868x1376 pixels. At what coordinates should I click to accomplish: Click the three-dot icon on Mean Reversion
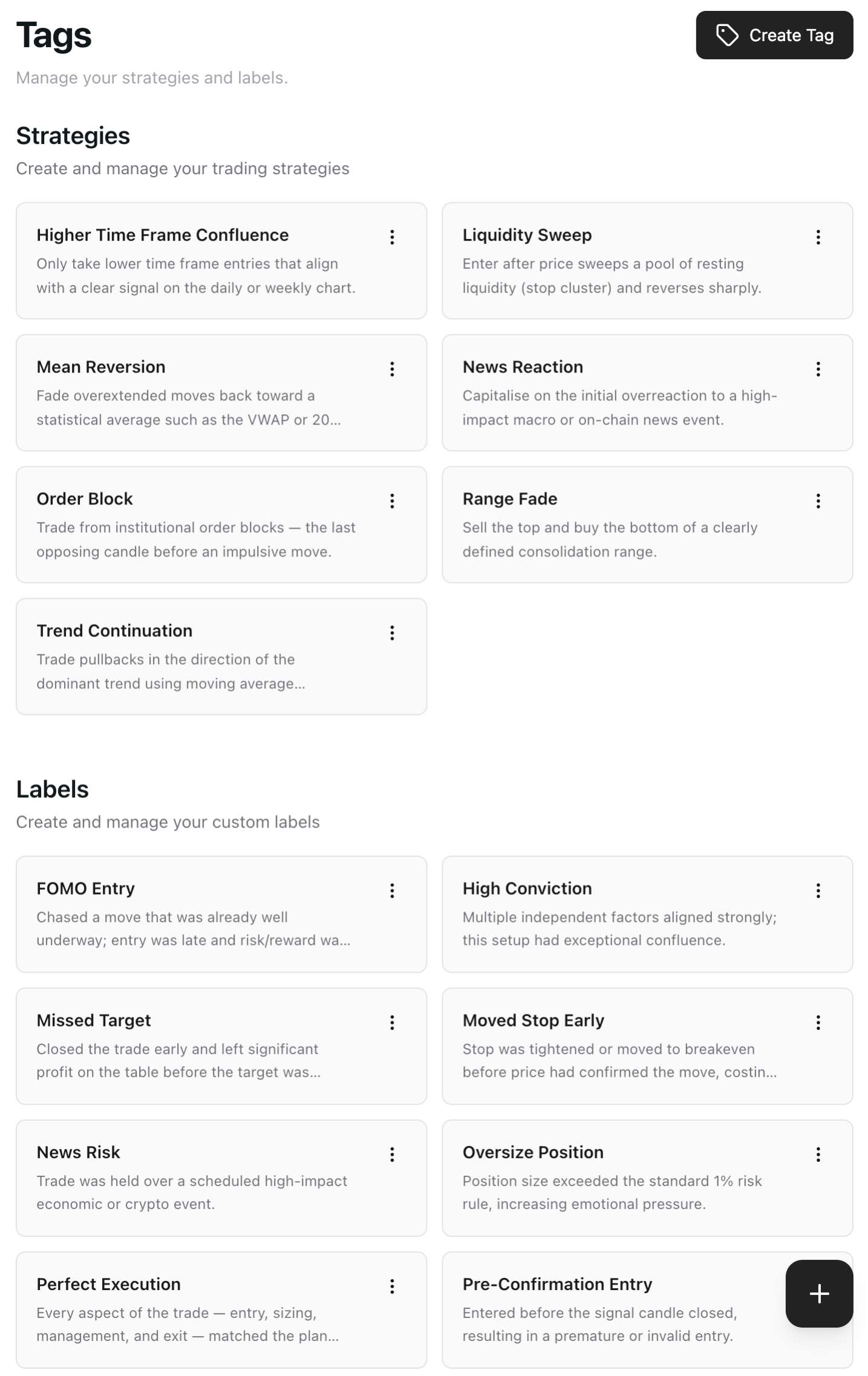pos(392,369)
